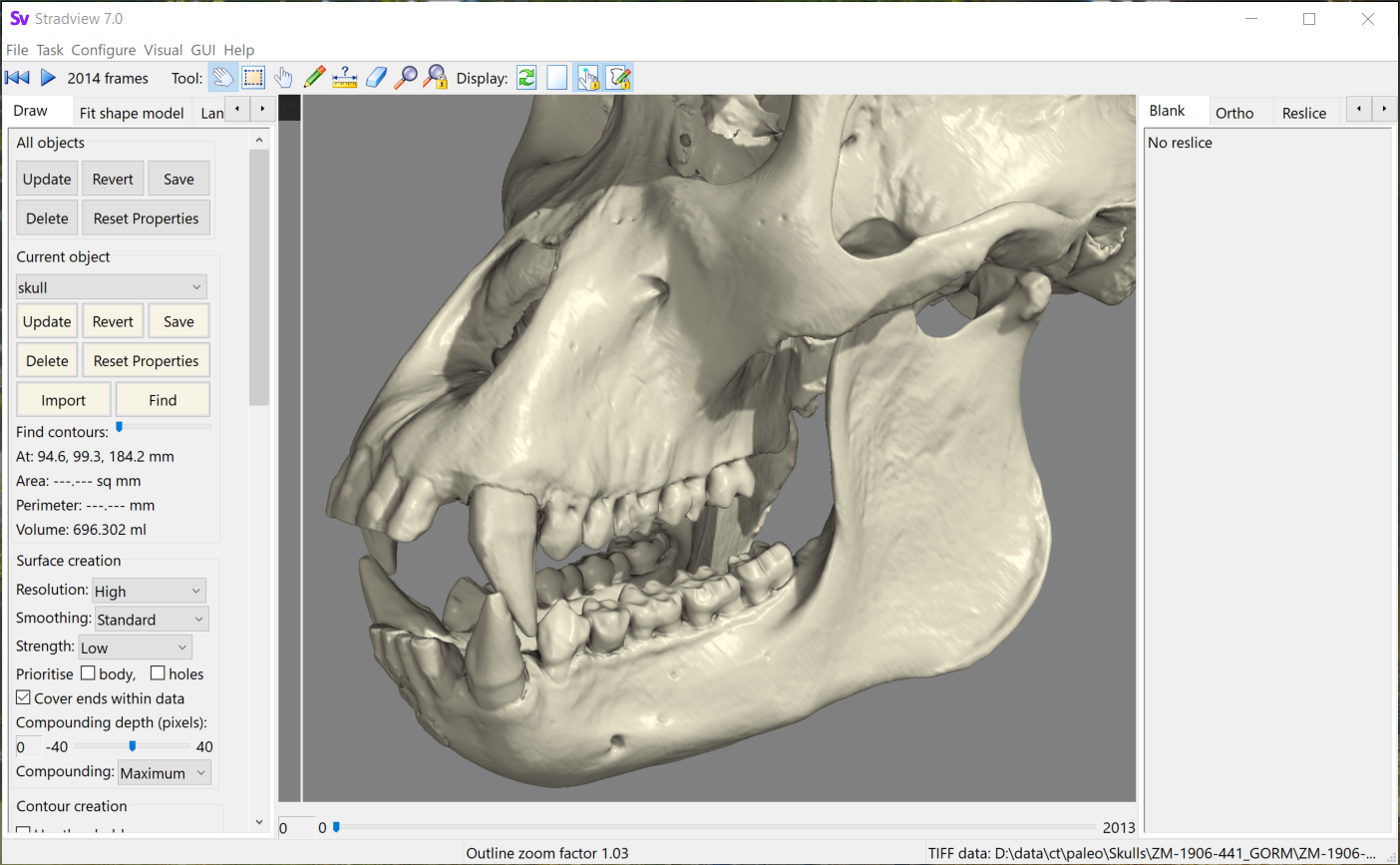Click the green refresh display icon
1400x865 pixels.
pos(526,78)
